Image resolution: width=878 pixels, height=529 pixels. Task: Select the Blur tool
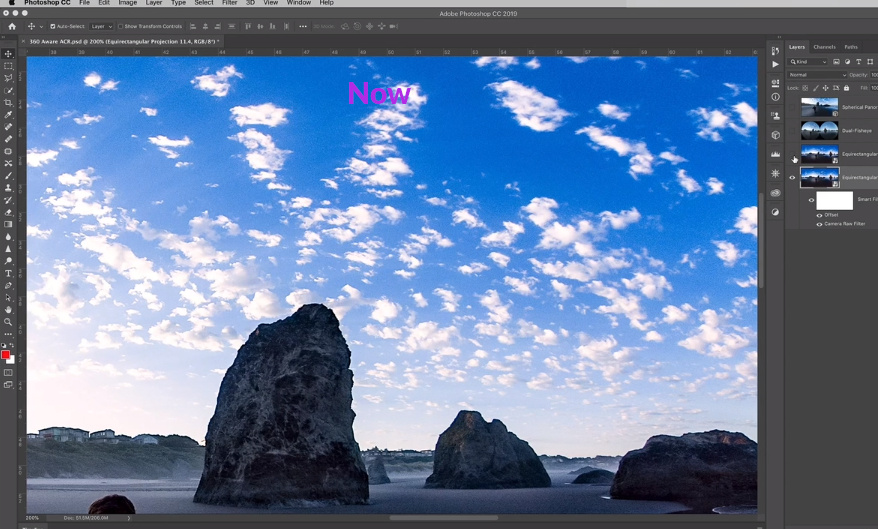point(8,237)
